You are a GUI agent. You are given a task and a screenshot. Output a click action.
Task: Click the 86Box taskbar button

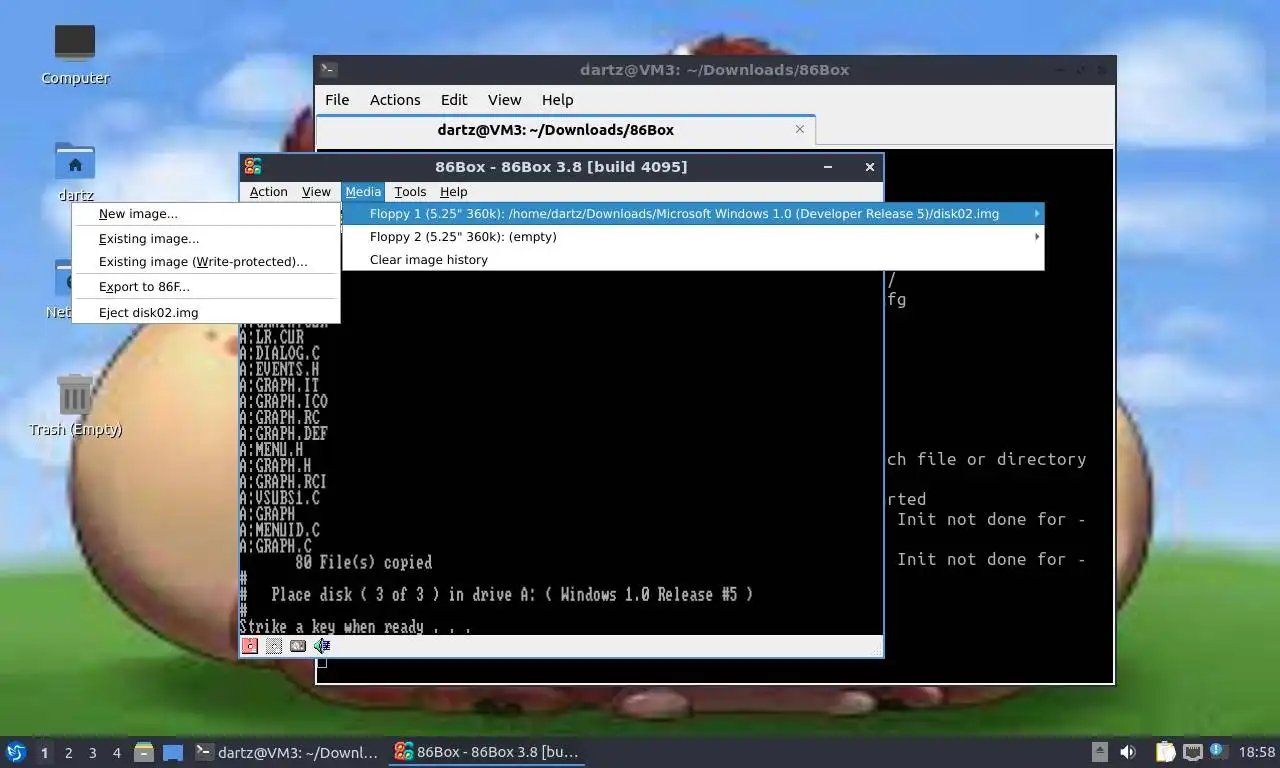click(487, 752)
